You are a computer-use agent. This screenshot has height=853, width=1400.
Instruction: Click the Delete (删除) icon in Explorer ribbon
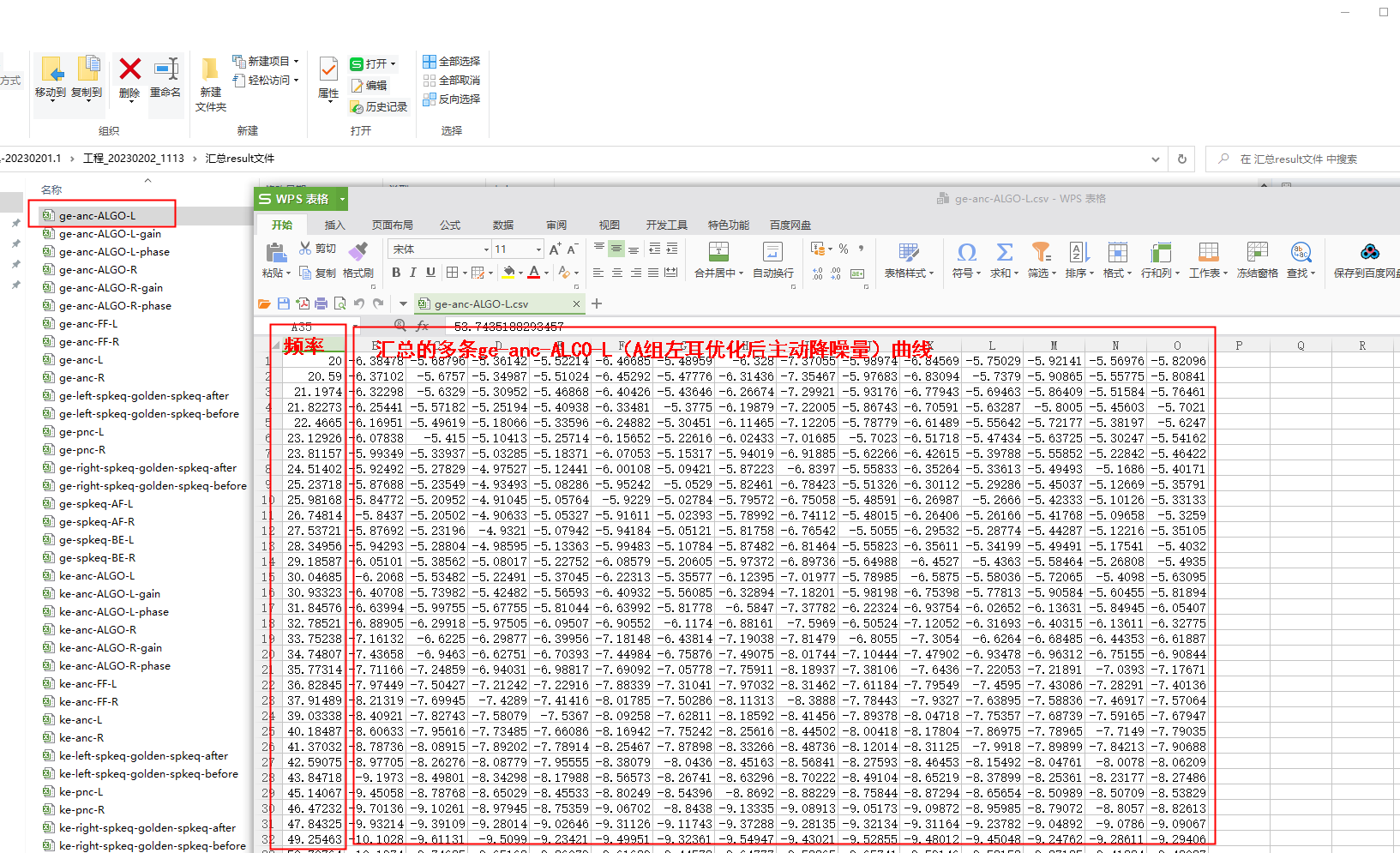pos(130,69)
